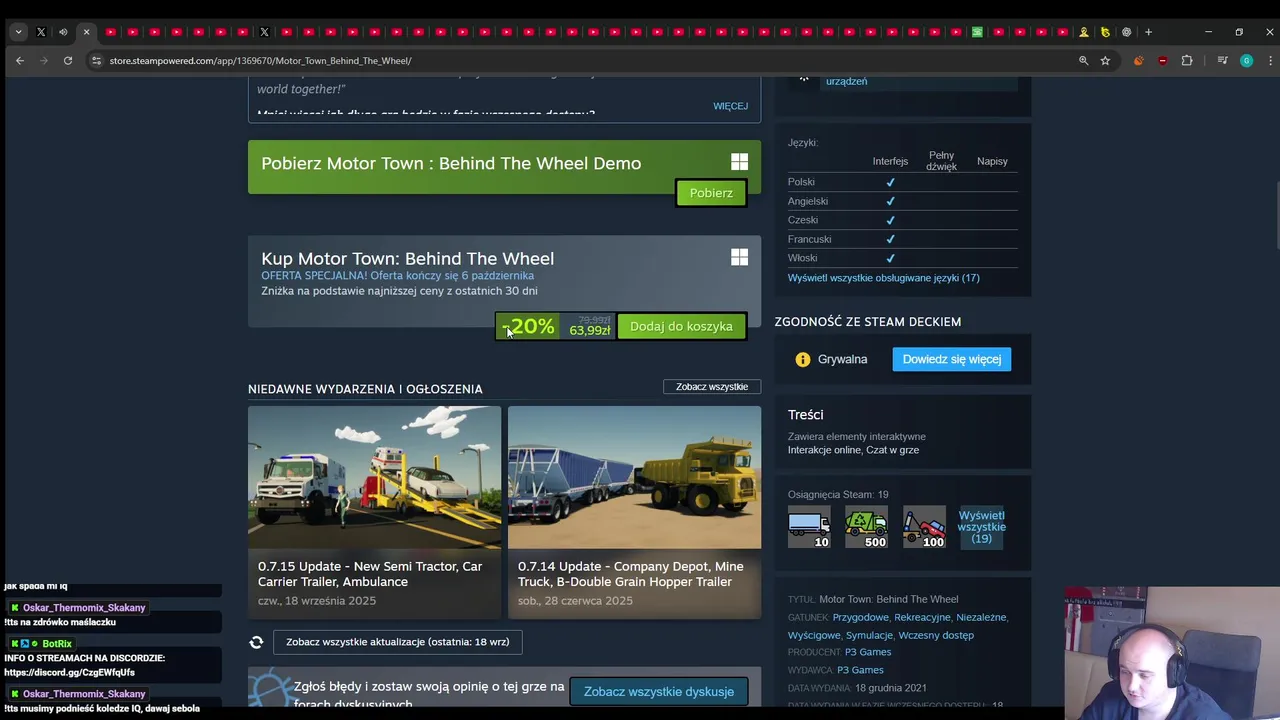The height and width of the screenshot is (720, 1280).
Task: Click Dowiedz się więcej Steam Deck button
Action: (952, 359)
